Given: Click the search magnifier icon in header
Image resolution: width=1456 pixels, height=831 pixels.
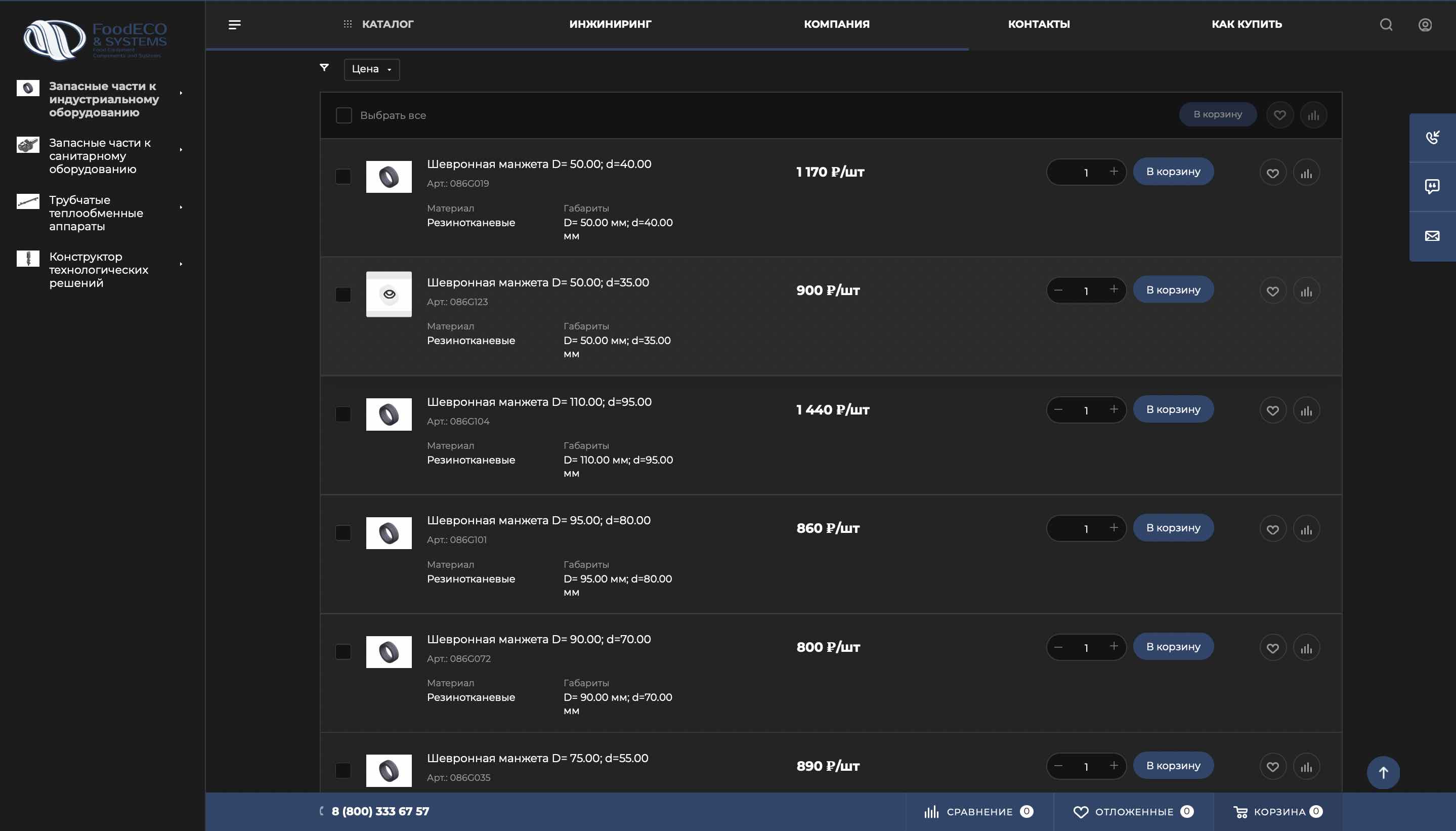Looking at the screenshot, I should [1386, 24].
